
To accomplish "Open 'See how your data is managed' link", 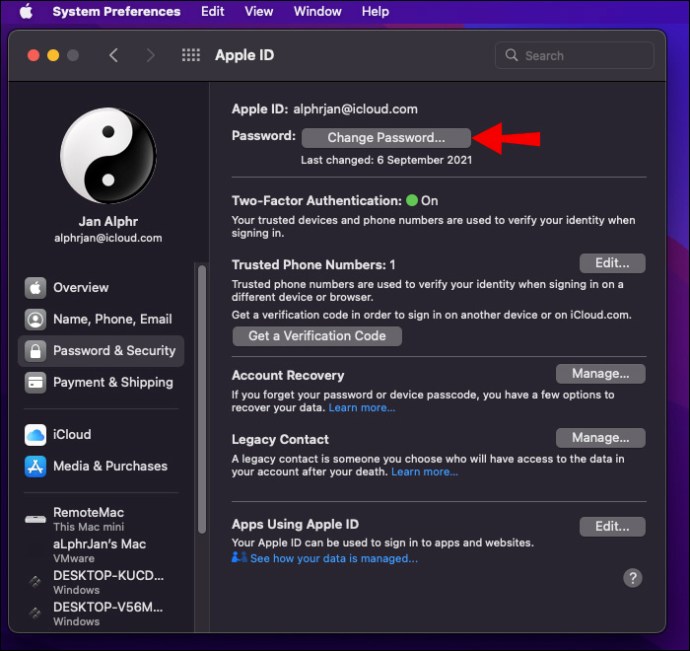I will click(333, 559).
